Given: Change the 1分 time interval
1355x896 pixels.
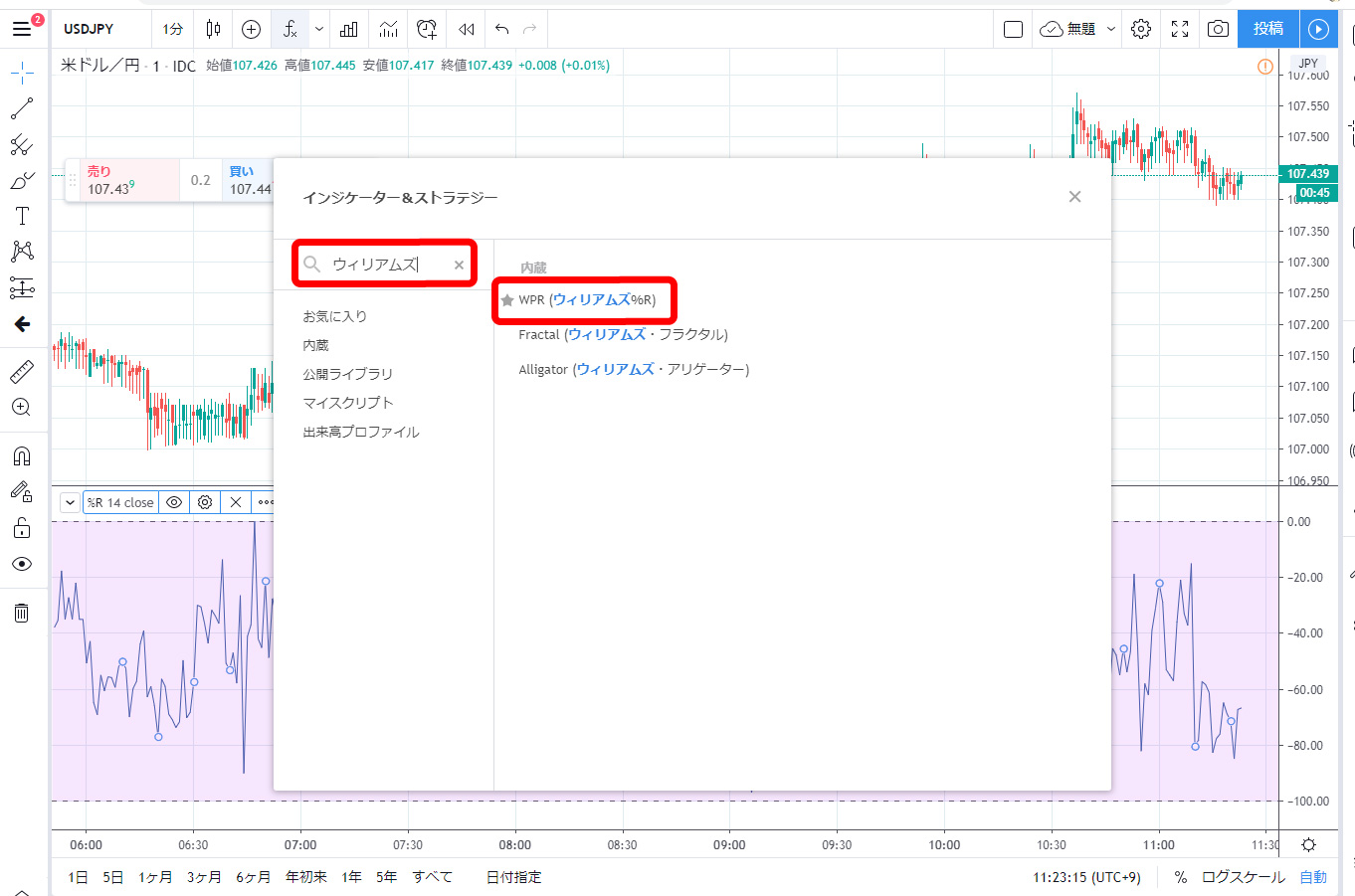Looking at the screenshot, I should [173, 29].
